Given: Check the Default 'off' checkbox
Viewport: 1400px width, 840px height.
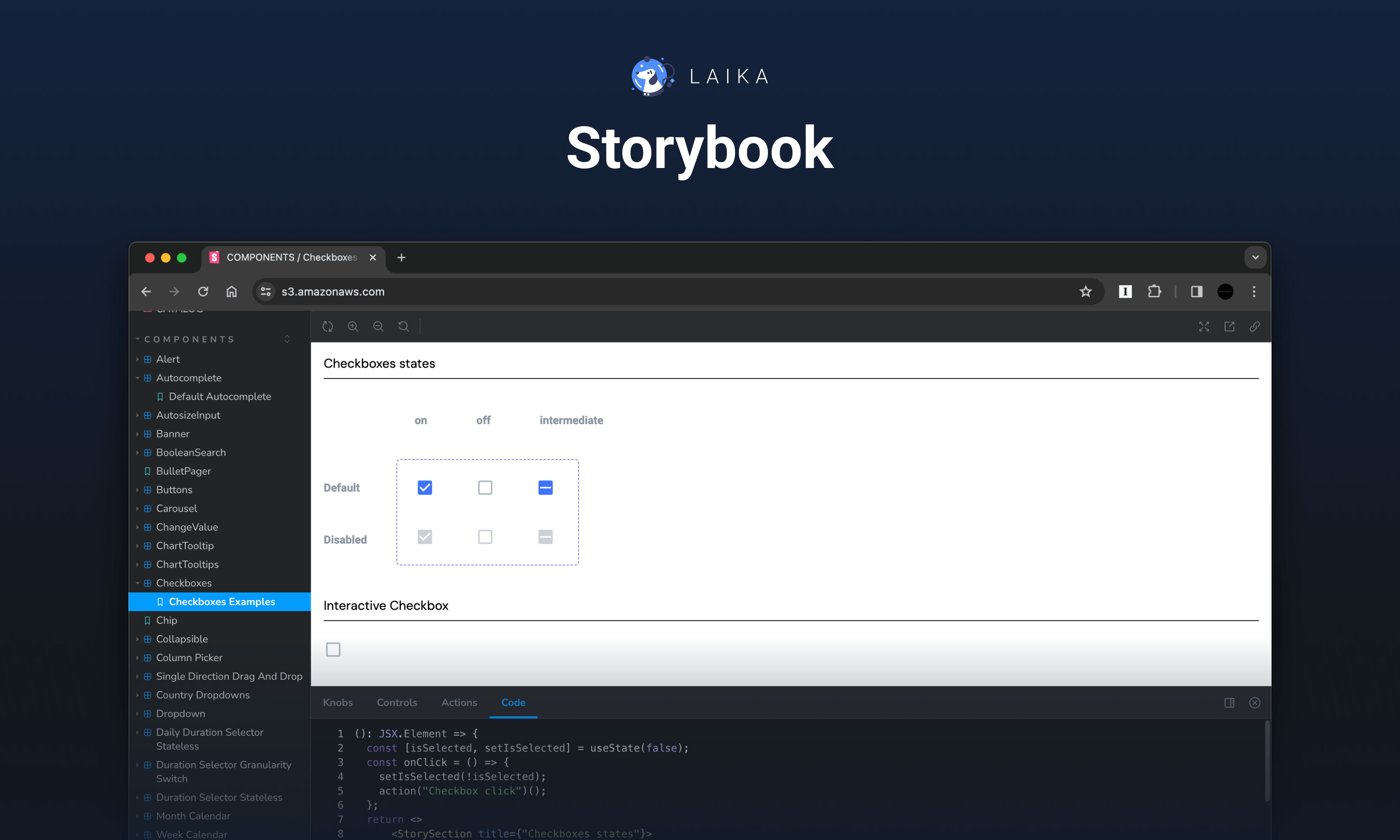Looking at the screenshot, I should [x=485, y=487].
